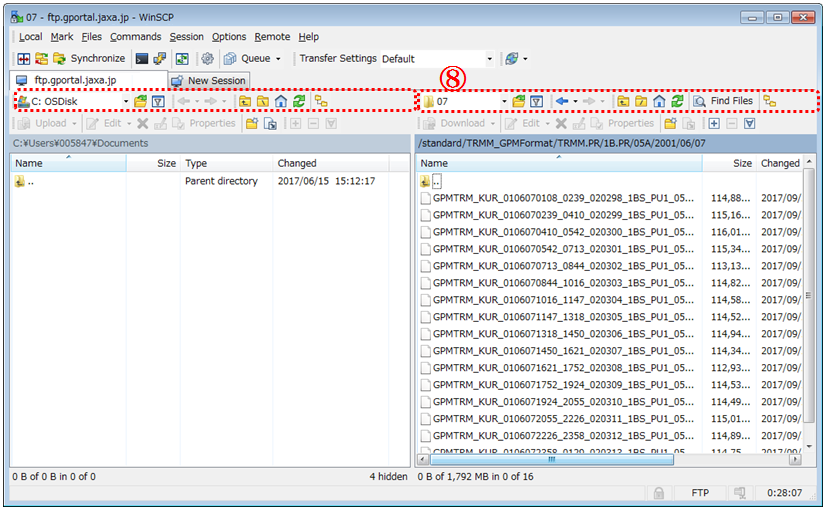Click remote Invert Selection icon
Screen dimensions: 827x510
(x=749, y=123)
